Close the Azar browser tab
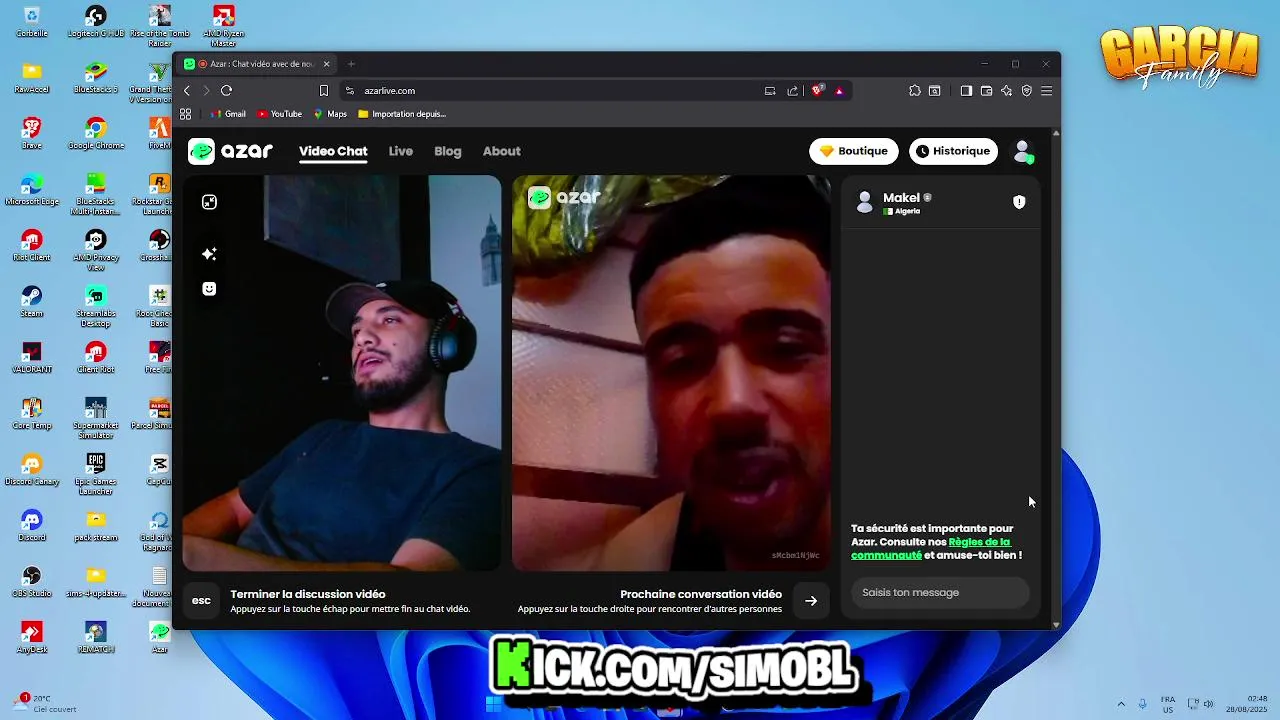Image resolution: width=1280 pixels, height=720 pixels. [326, 64]
